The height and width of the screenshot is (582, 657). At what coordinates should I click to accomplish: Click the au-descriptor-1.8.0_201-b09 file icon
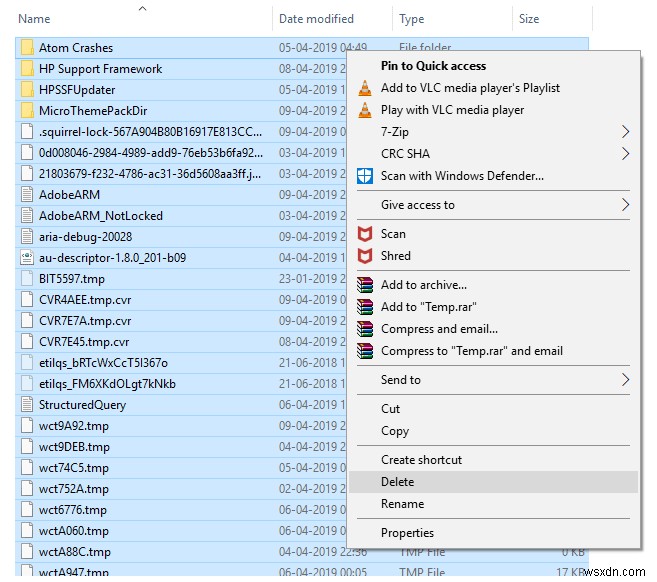pyautogui.click(x=27, y=258)
